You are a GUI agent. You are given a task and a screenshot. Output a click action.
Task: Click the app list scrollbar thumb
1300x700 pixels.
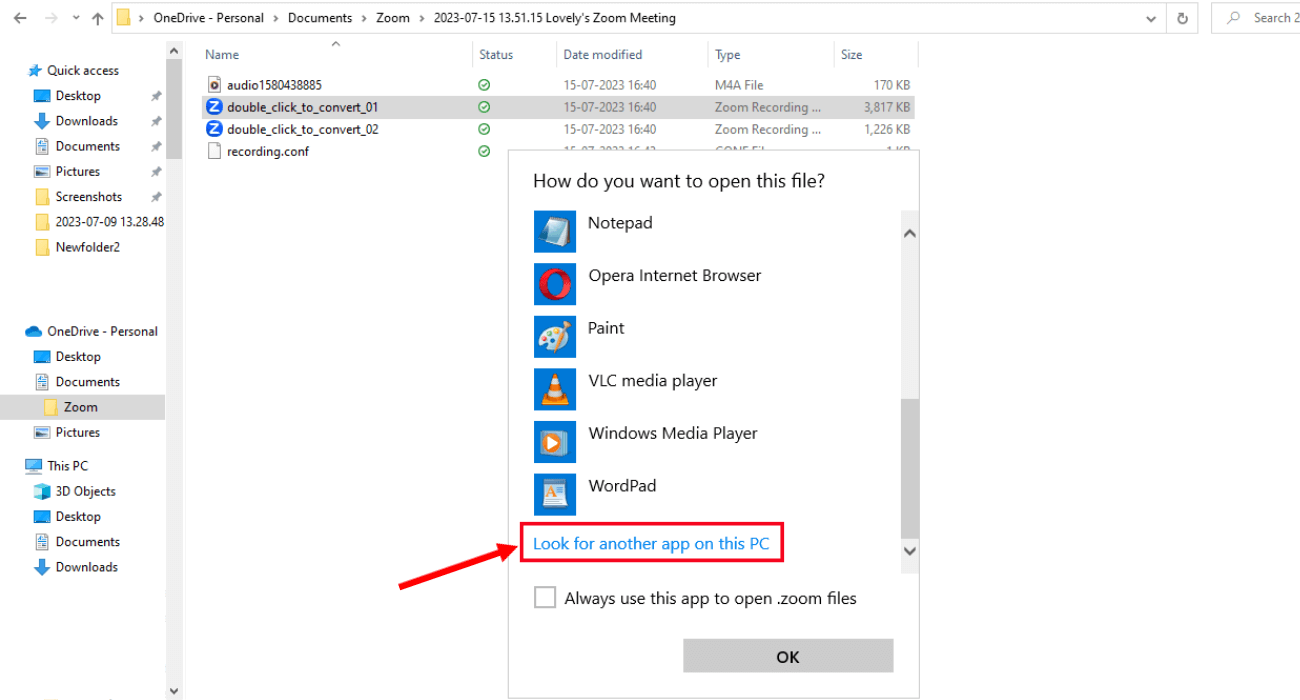[909, 467]
